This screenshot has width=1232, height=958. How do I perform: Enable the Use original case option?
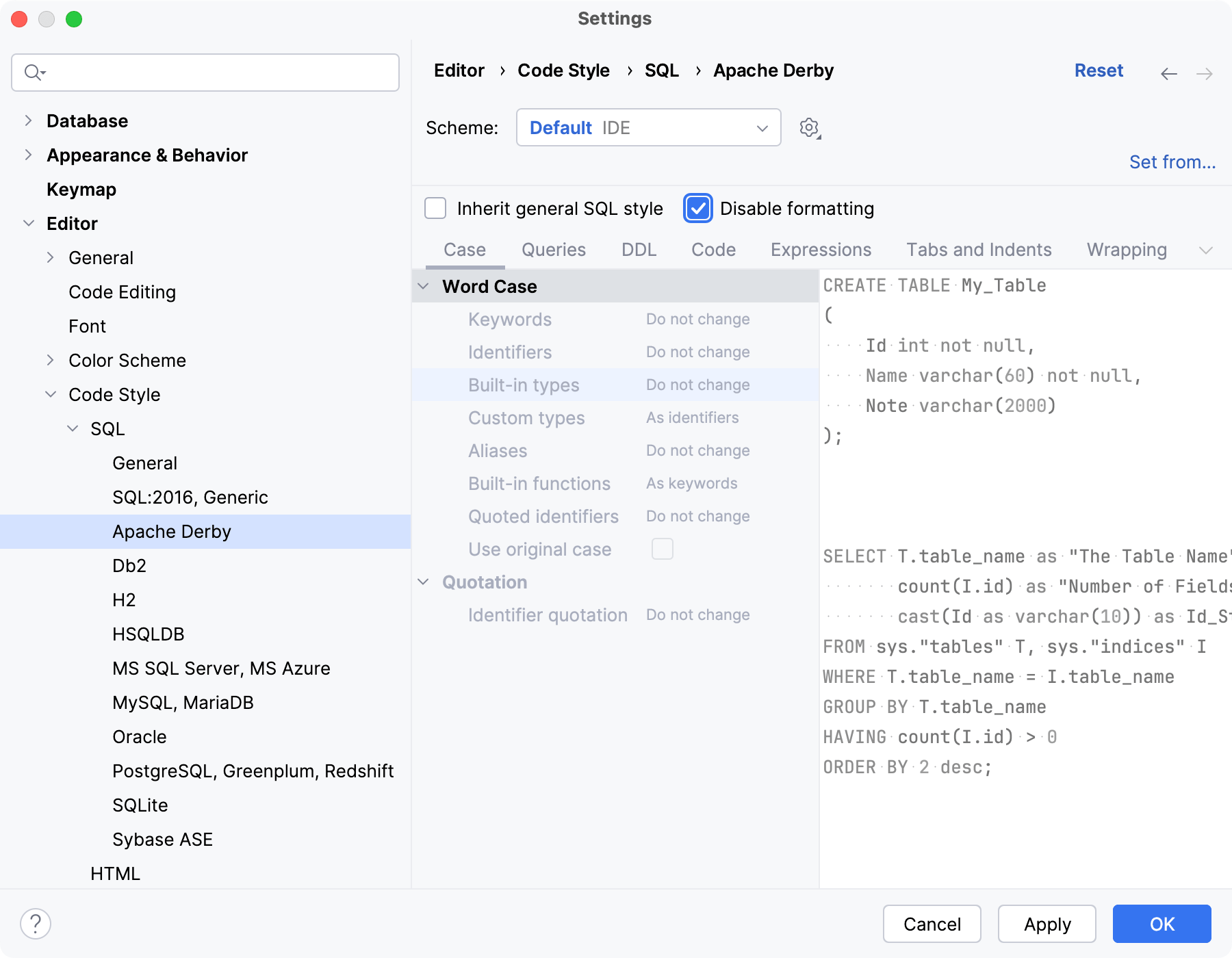[662, 548]
